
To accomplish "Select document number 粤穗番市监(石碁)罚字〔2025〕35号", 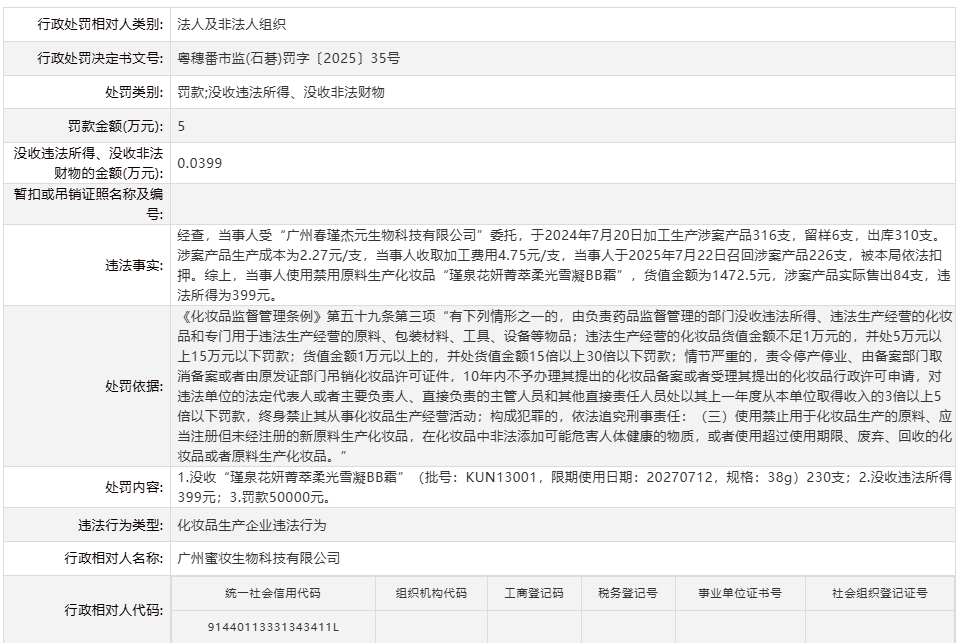I will point(289,59).
